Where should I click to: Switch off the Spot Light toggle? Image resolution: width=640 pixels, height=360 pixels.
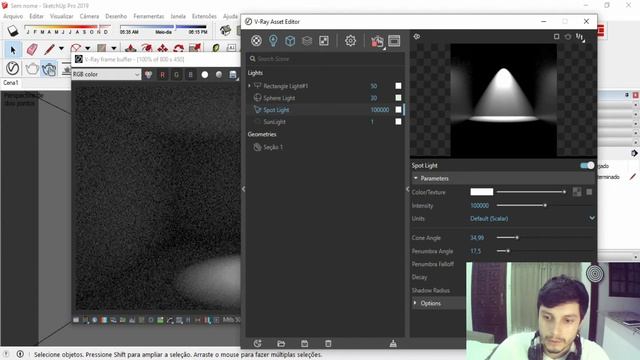click(x=587, y=165)
